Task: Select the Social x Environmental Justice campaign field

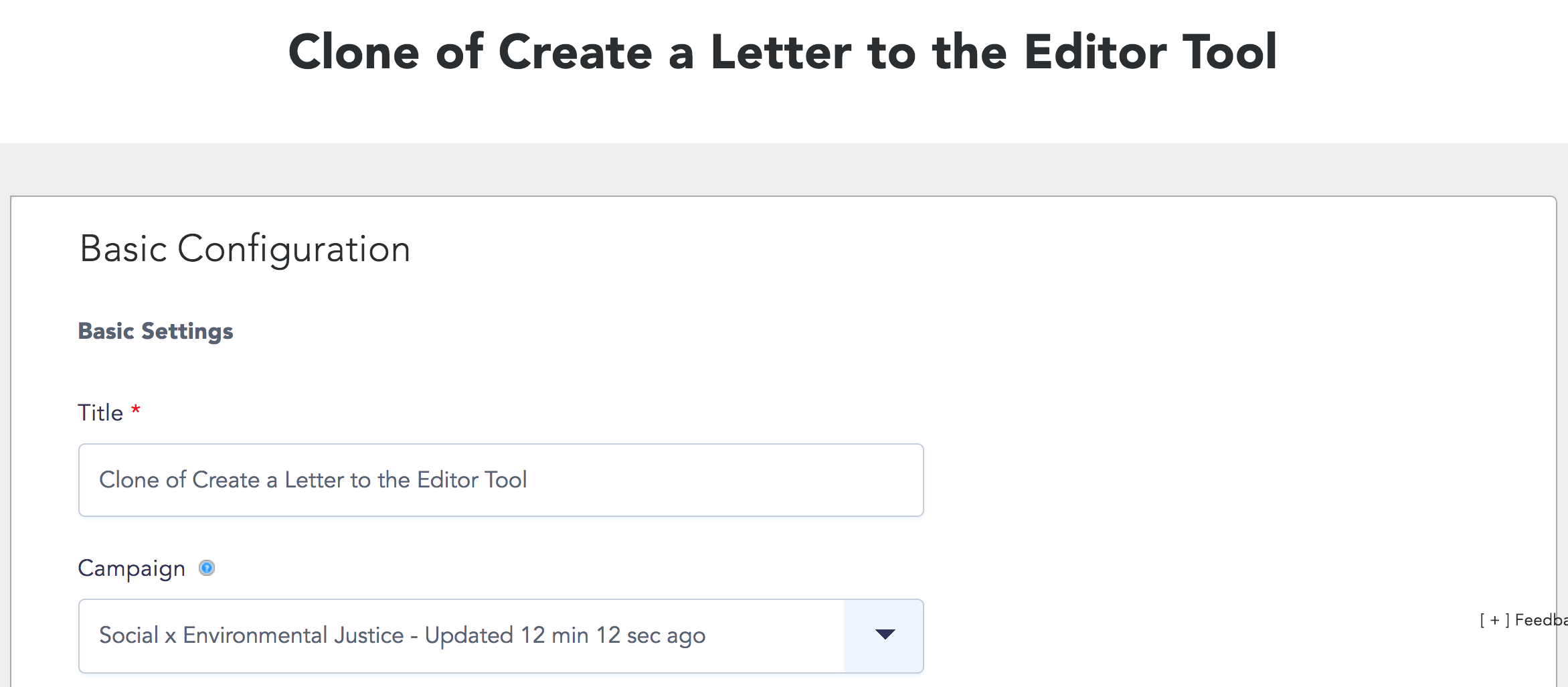Action: pyautogui.click(x=501, y=635)
